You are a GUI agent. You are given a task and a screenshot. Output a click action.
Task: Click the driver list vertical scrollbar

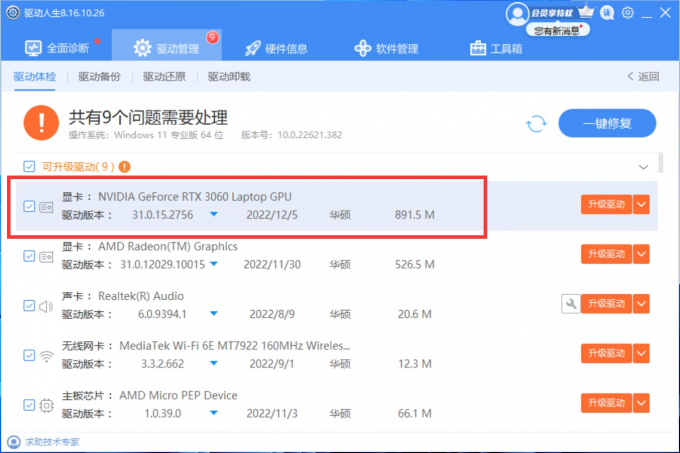(660, 163)
